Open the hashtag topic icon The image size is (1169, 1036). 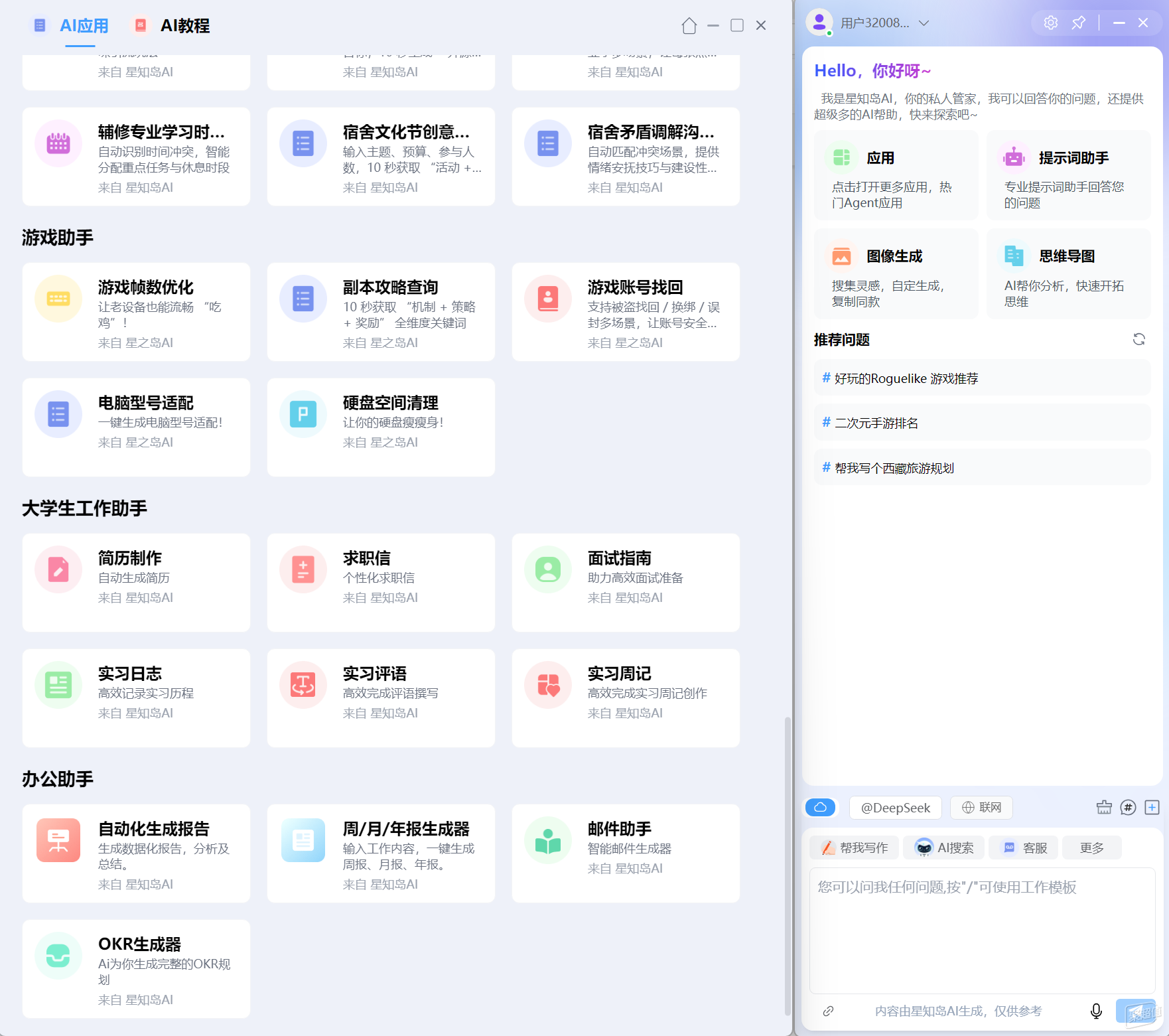pos(1128,807)
